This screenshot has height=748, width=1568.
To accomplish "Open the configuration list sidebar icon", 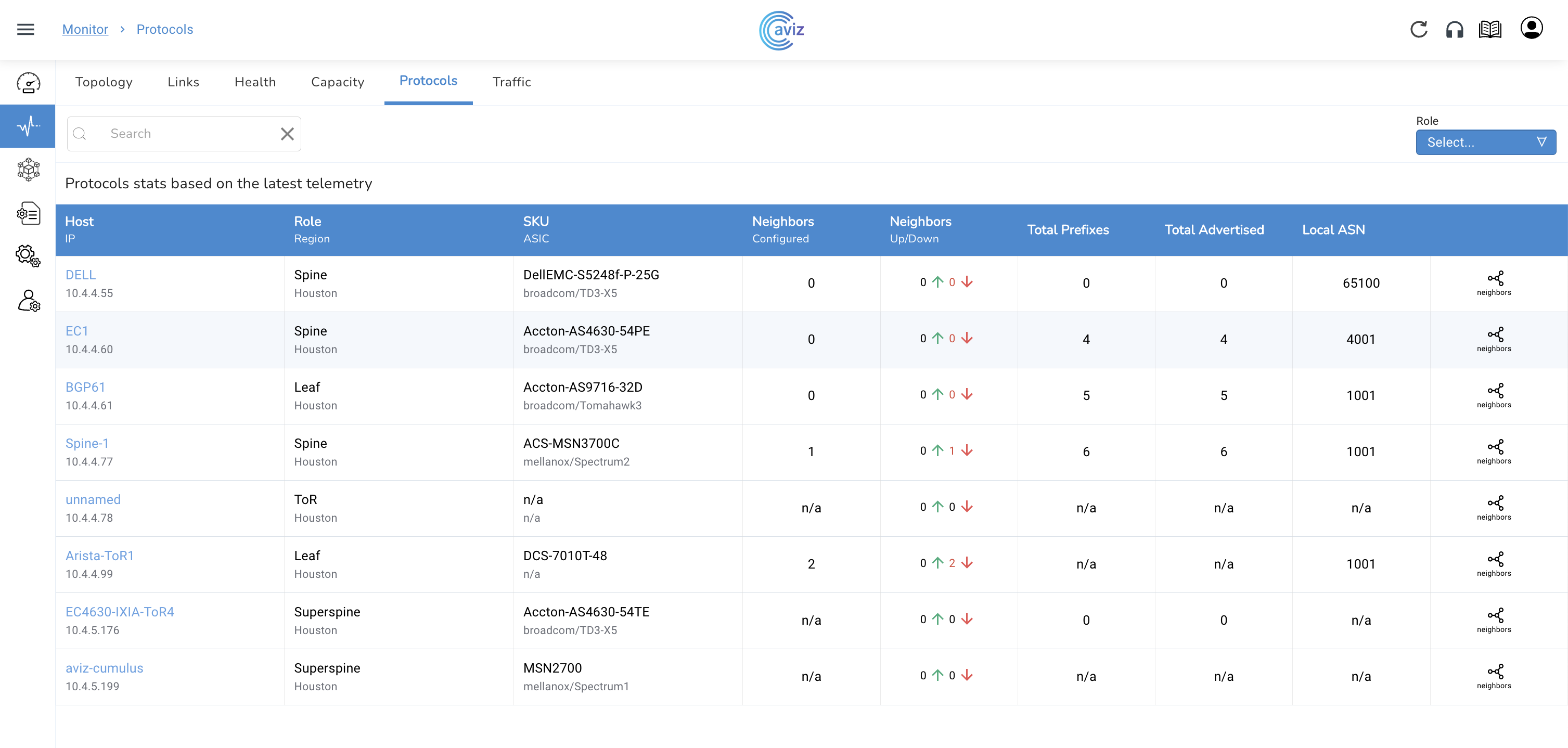I will pos(28,214).
